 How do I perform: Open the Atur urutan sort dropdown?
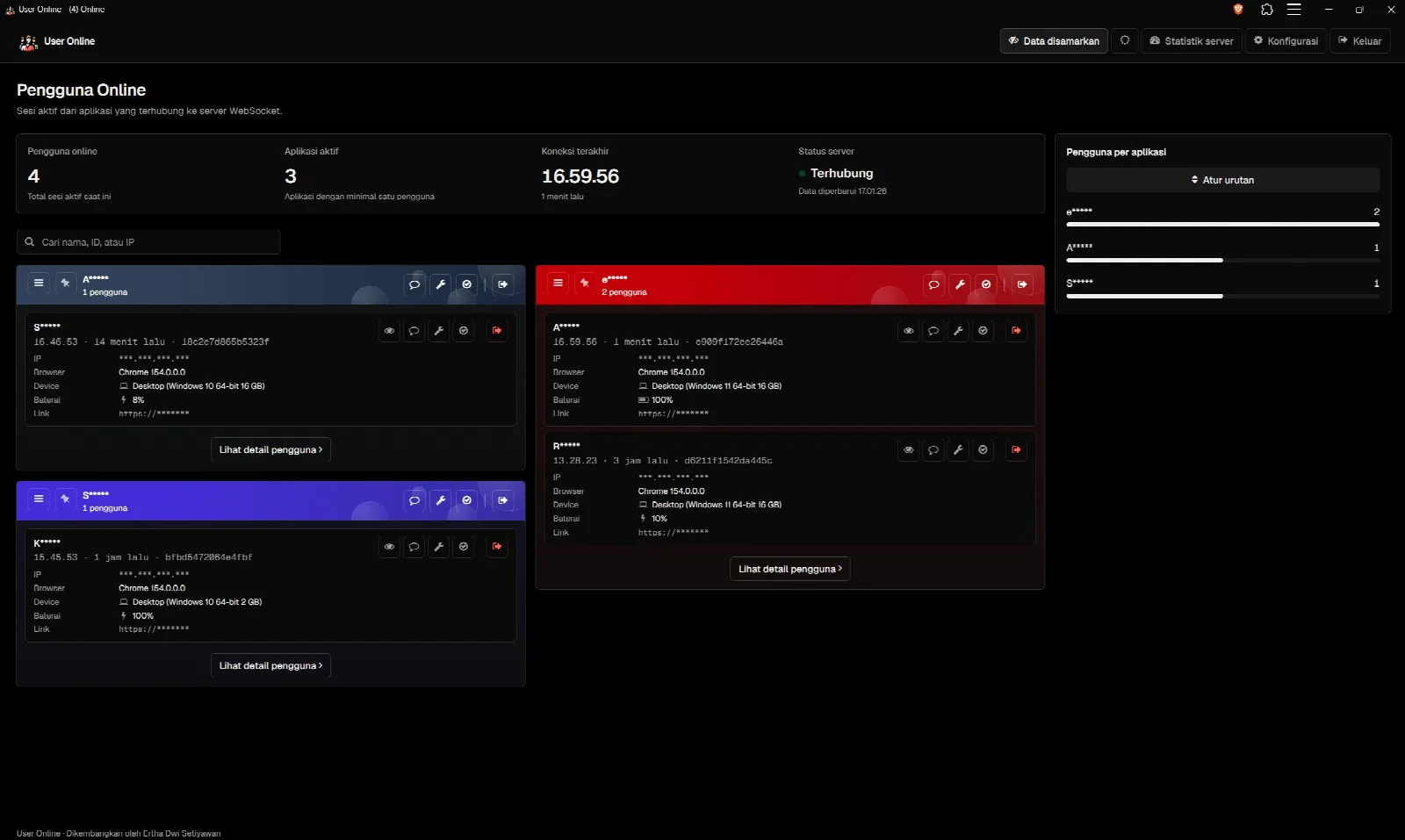[1222, 180]
